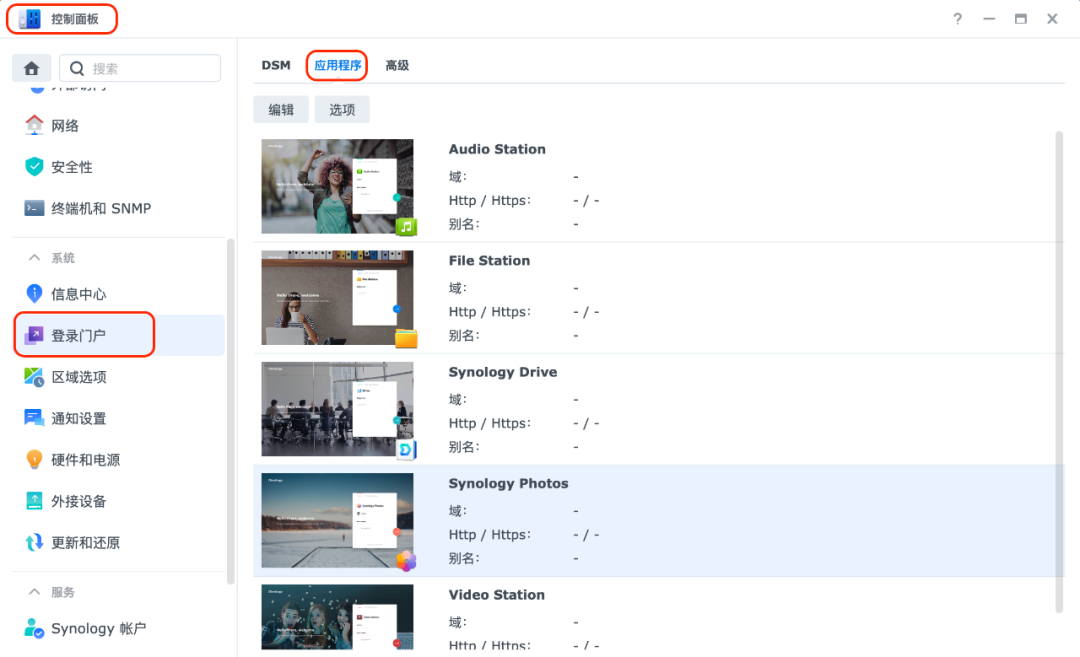
Task: Open External Devices icon
Action: [35, 501]
